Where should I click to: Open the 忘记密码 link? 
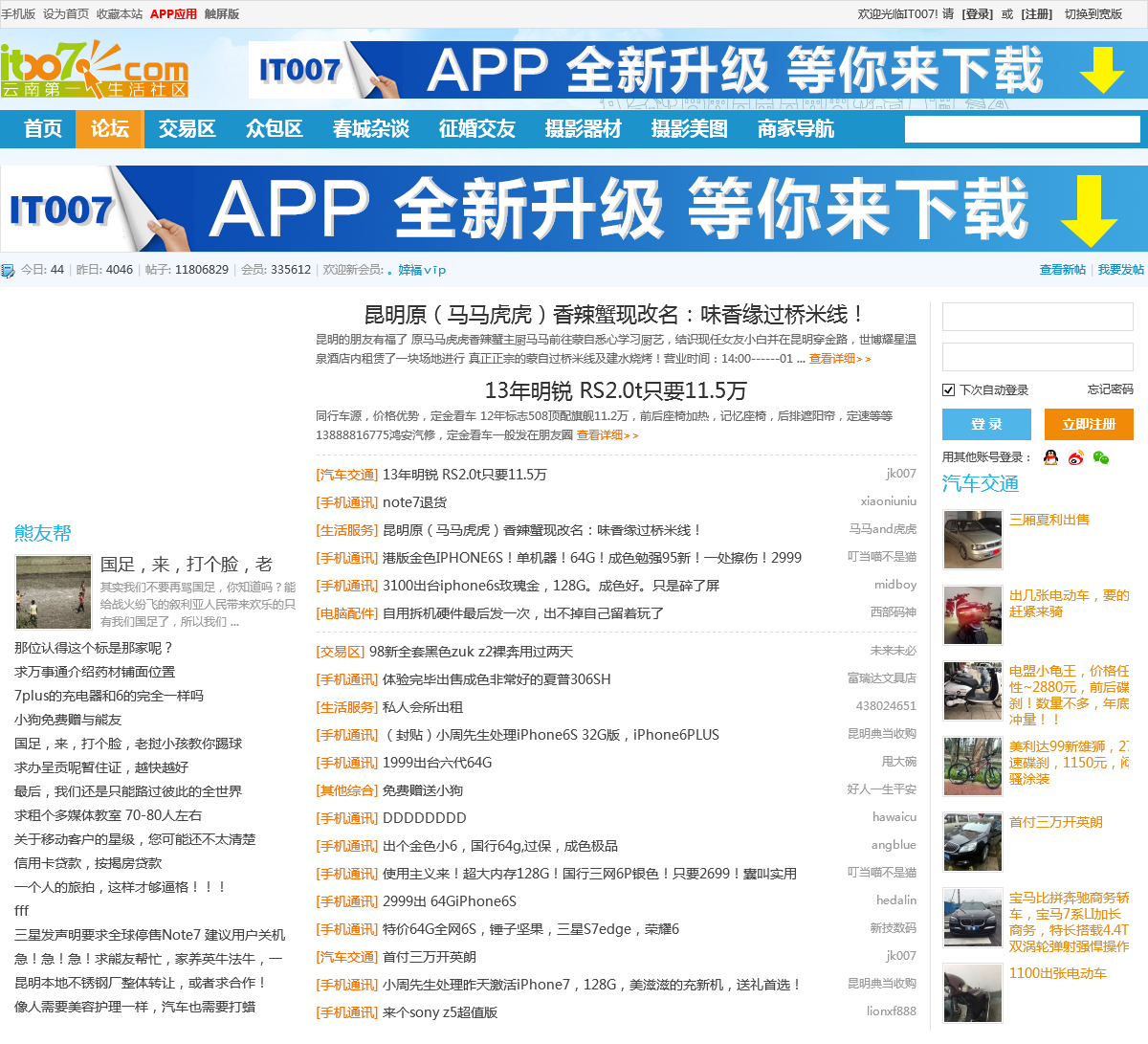pos(1111,389)
